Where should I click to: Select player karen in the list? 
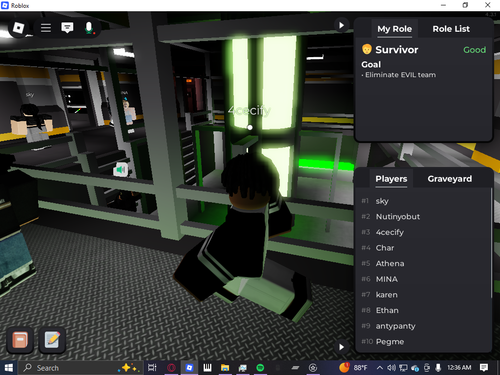pos(423,295)
